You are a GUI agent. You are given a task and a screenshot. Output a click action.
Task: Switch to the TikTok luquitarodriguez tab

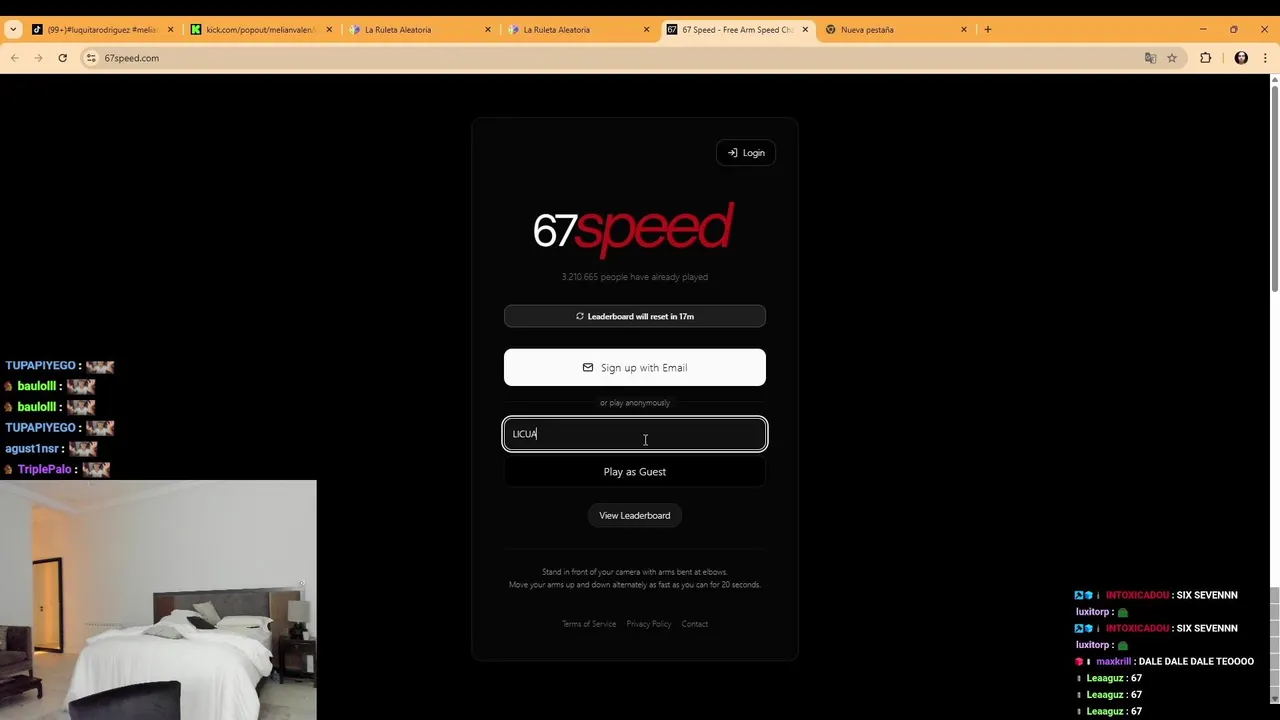(x=102, y=30)
